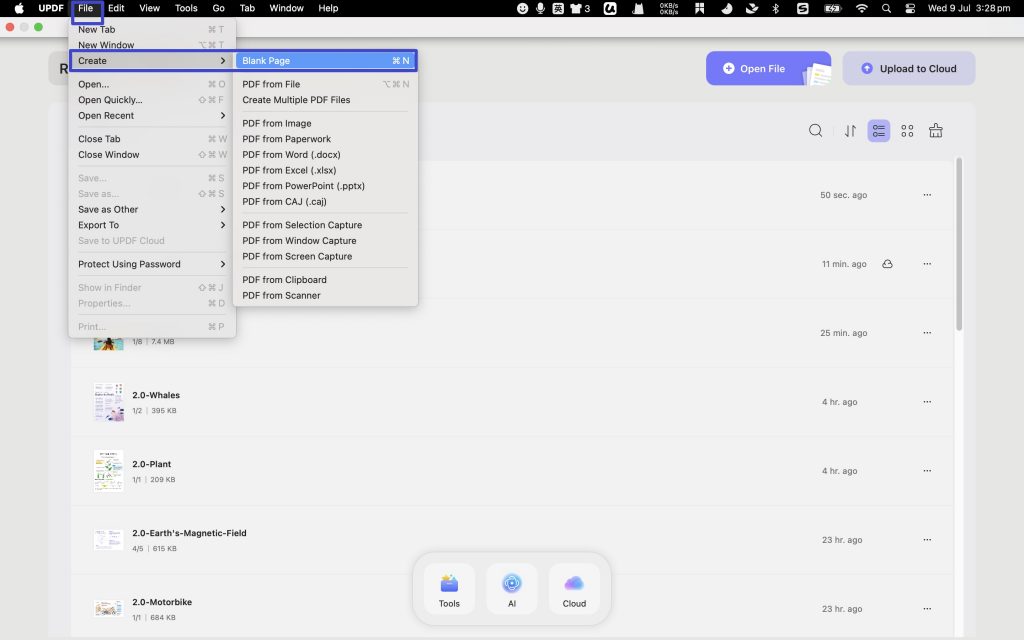Choose Close Window from File menu
The height and width of the screenshot is (640, 1024).
pyautogui.click(x=152, y=155)
